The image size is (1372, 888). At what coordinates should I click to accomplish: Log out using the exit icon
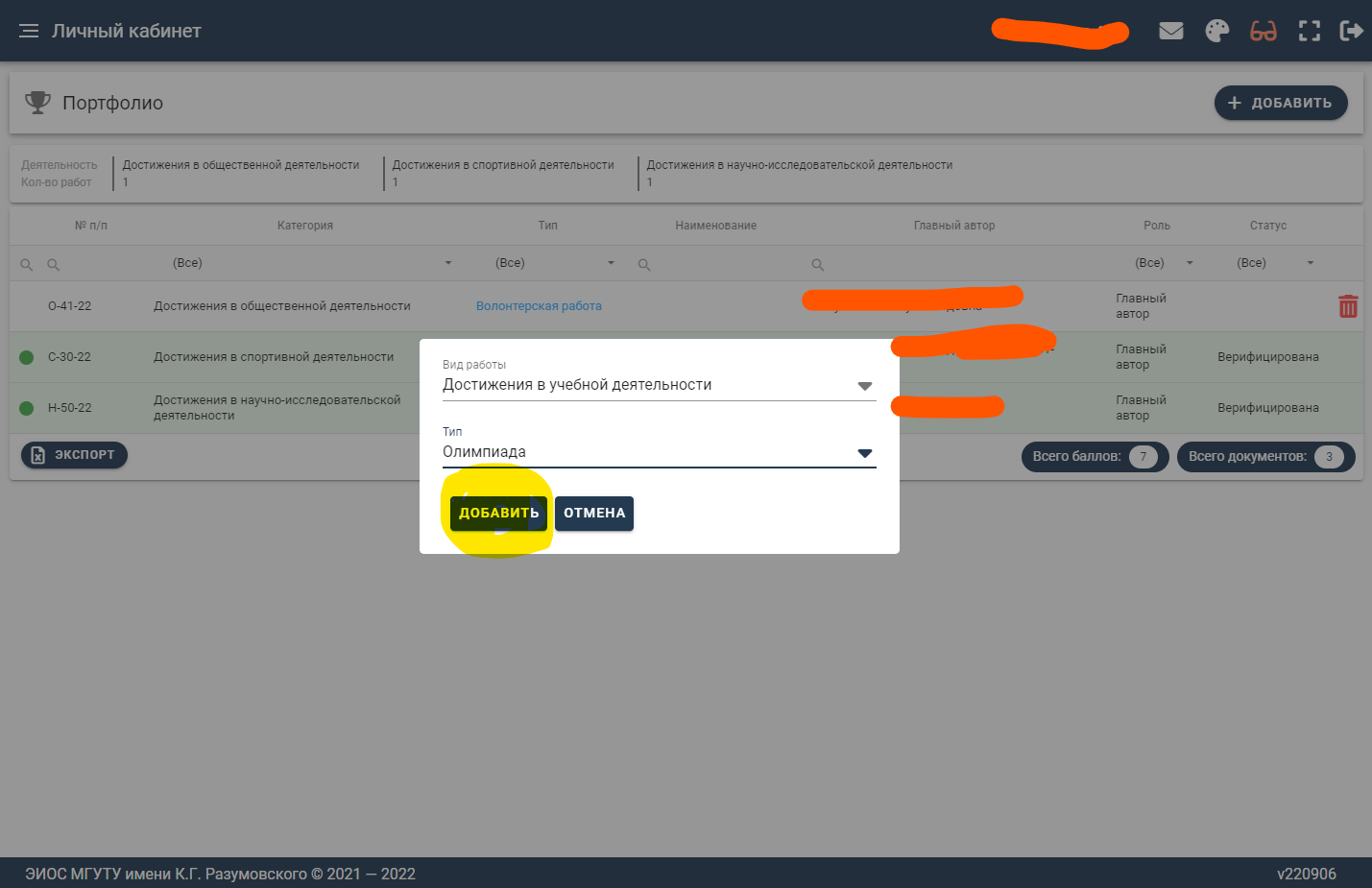coord(1351,31)
